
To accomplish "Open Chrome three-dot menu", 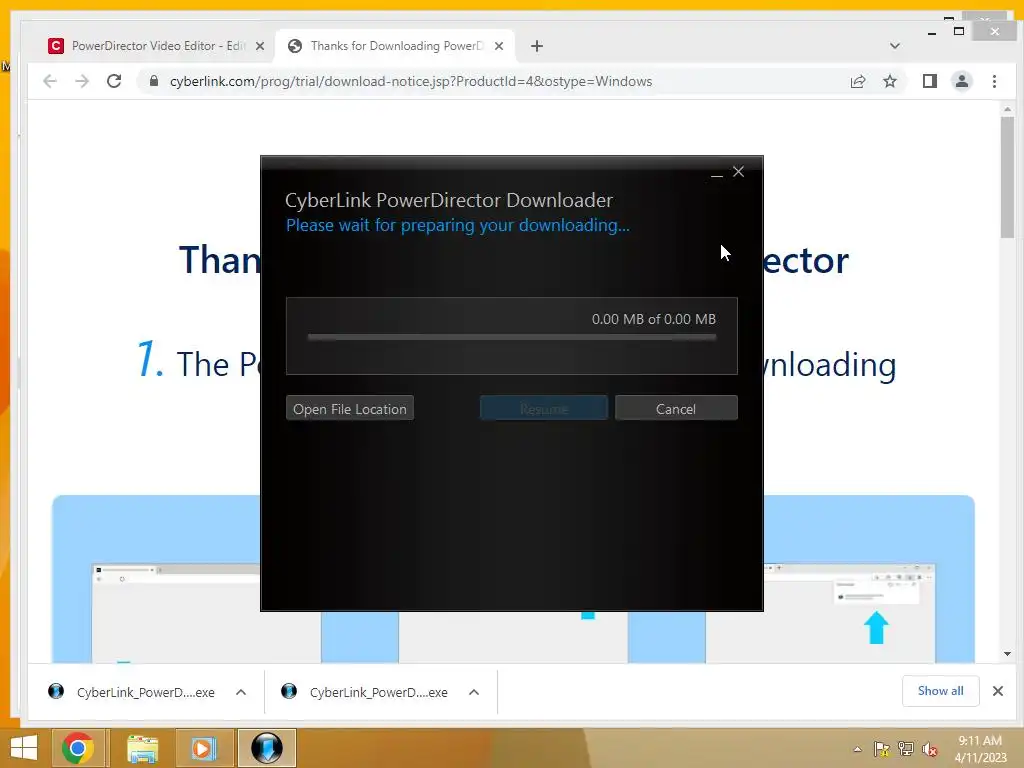I will pos(994,81).
